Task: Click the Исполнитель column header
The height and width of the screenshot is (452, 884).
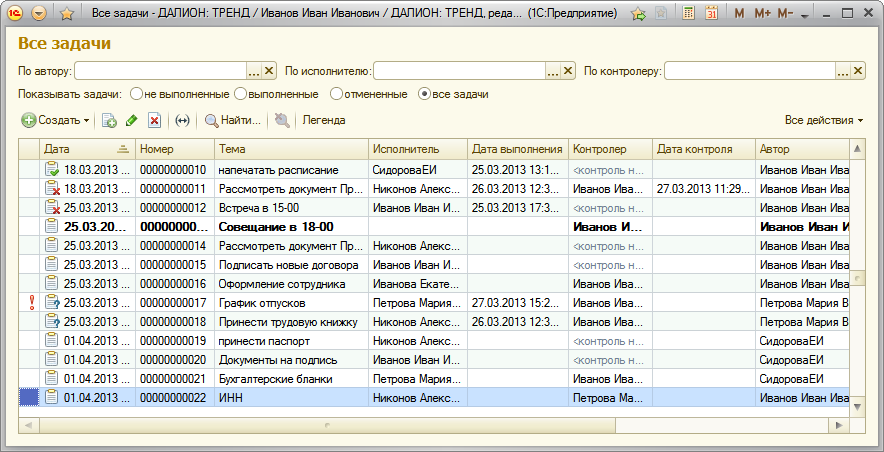Action: point(418,149)
